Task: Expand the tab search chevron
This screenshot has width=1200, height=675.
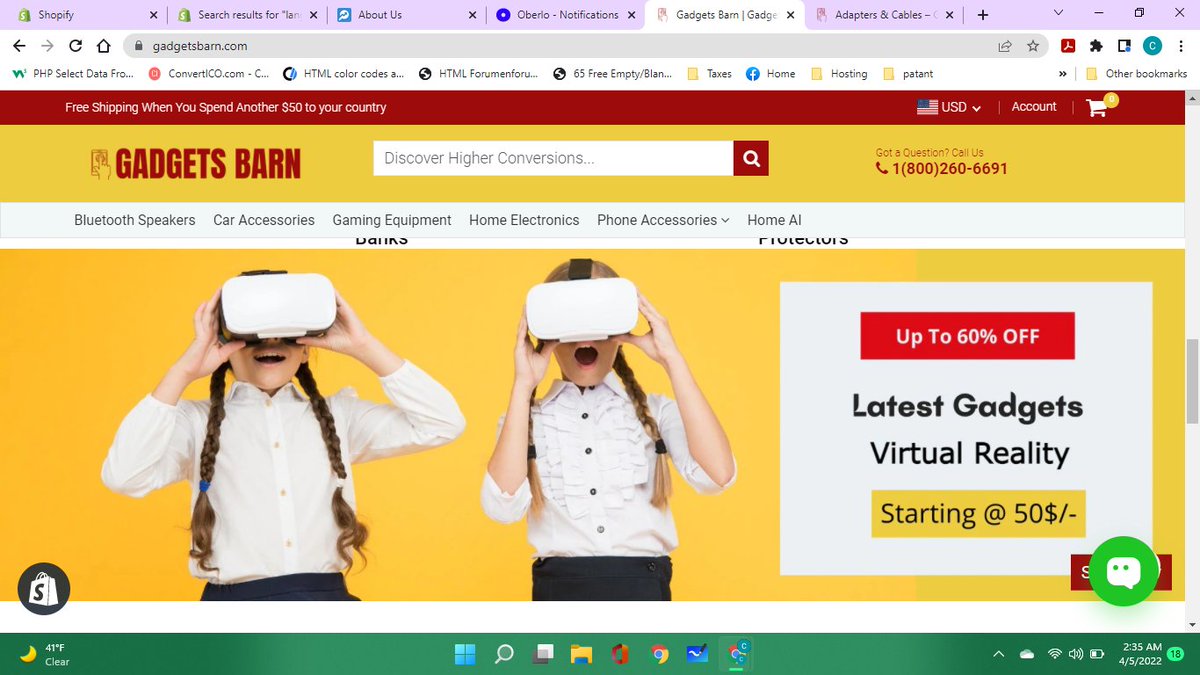Action: point(1060,14)
